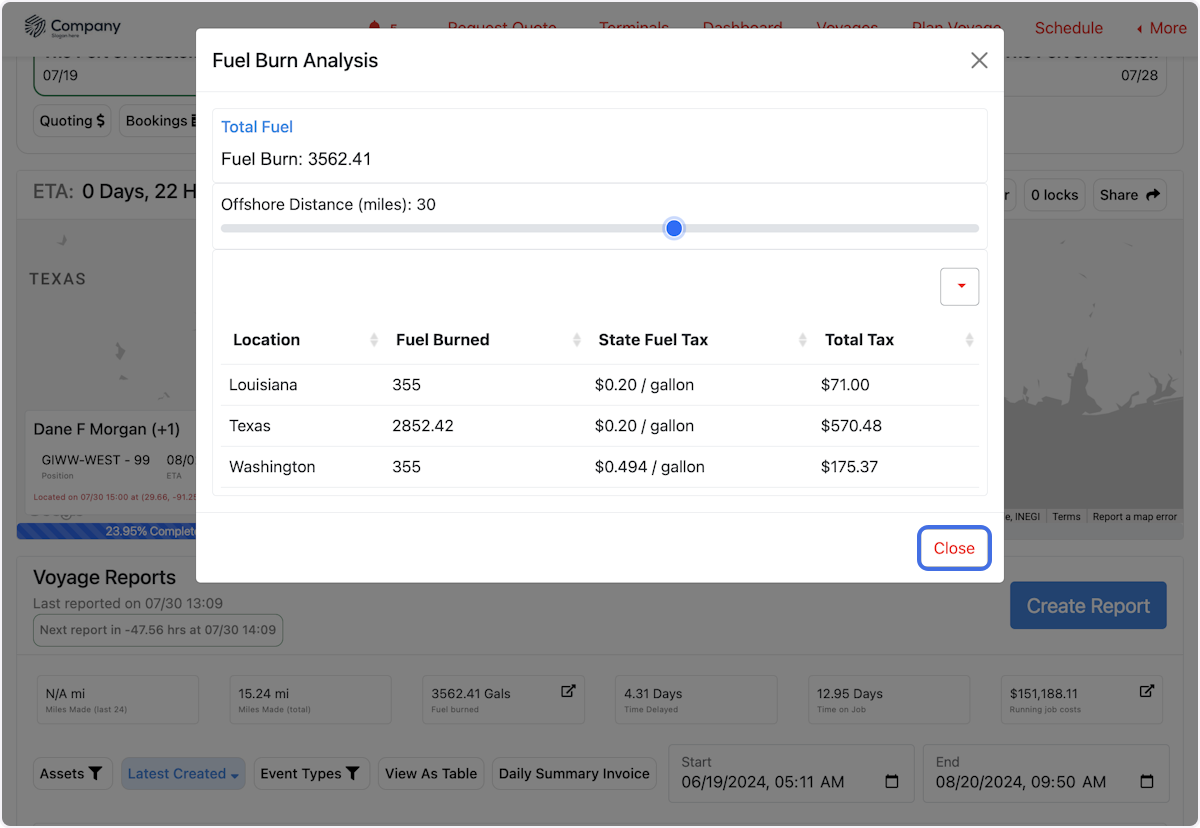Click the Create Report button
This screenshot has width=1200, height=828.
1088,606
